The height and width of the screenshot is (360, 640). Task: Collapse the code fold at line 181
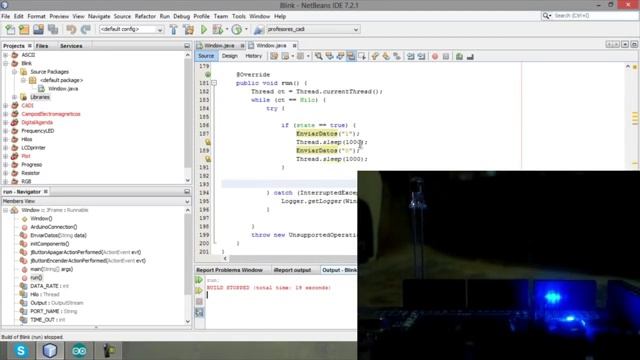(213, 83)
